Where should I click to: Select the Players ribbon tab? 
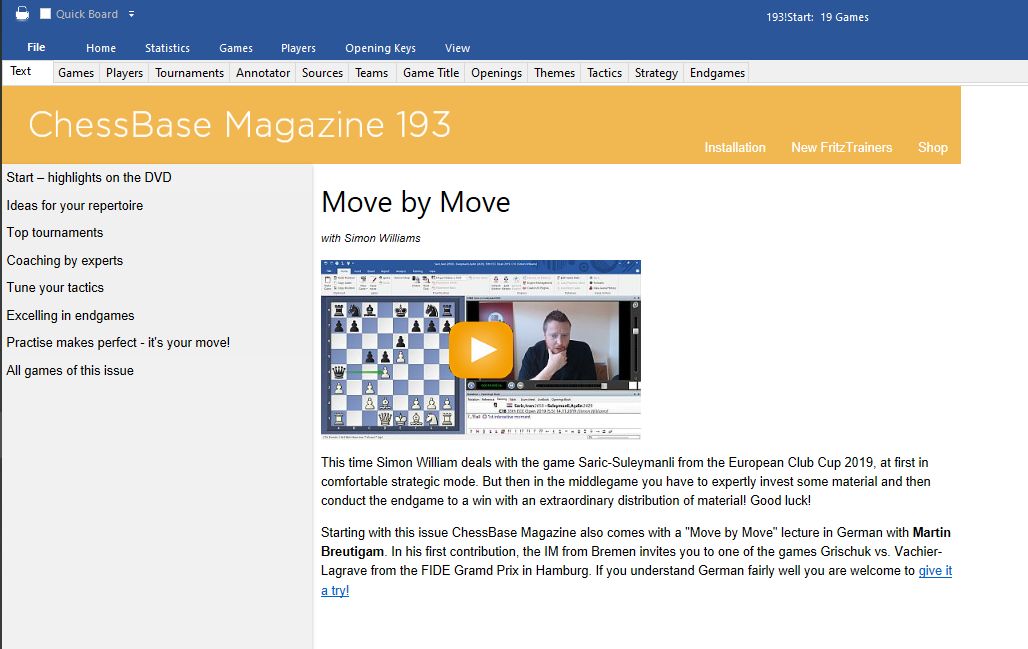[298, 48]
